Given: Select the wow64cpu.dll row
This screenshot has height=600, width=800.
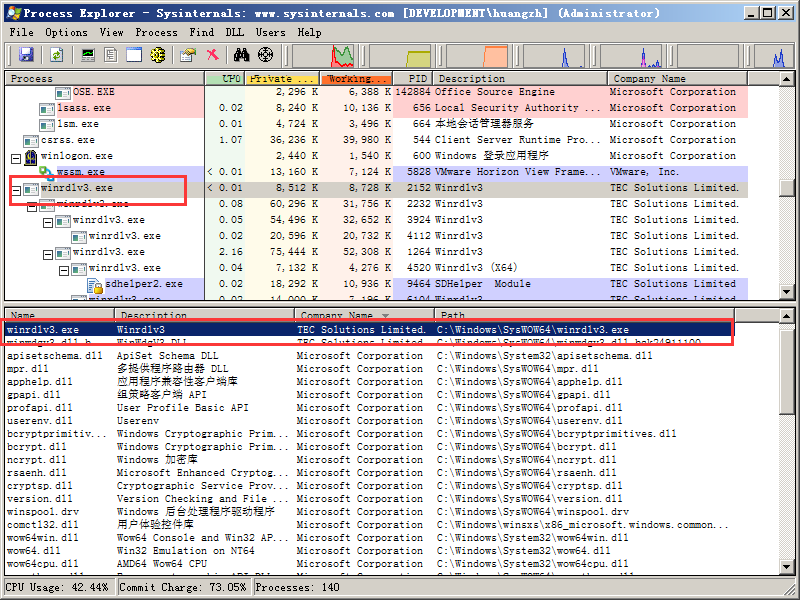Looking at the screenshot, I should pos(370,564).
